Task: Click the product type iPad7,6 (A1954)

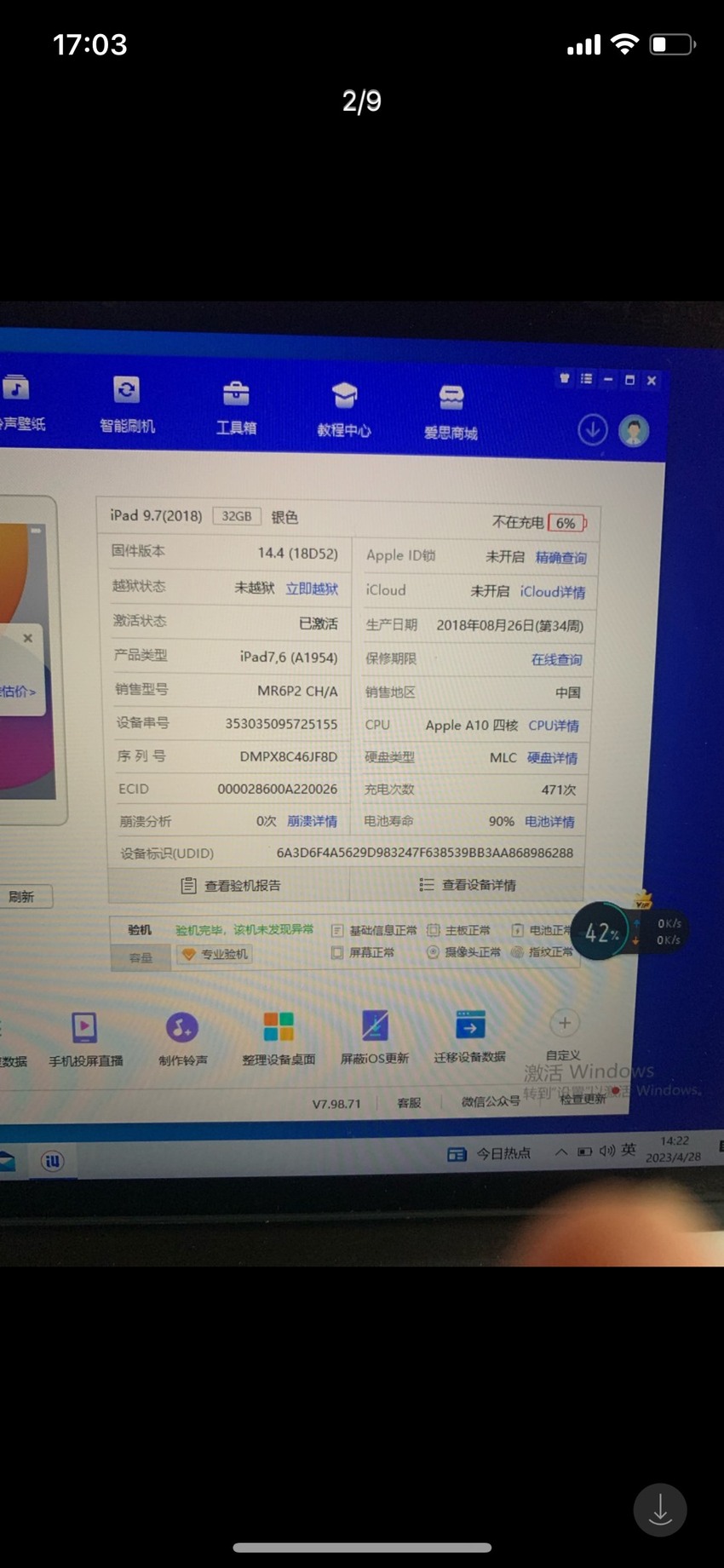Action: 289,658
